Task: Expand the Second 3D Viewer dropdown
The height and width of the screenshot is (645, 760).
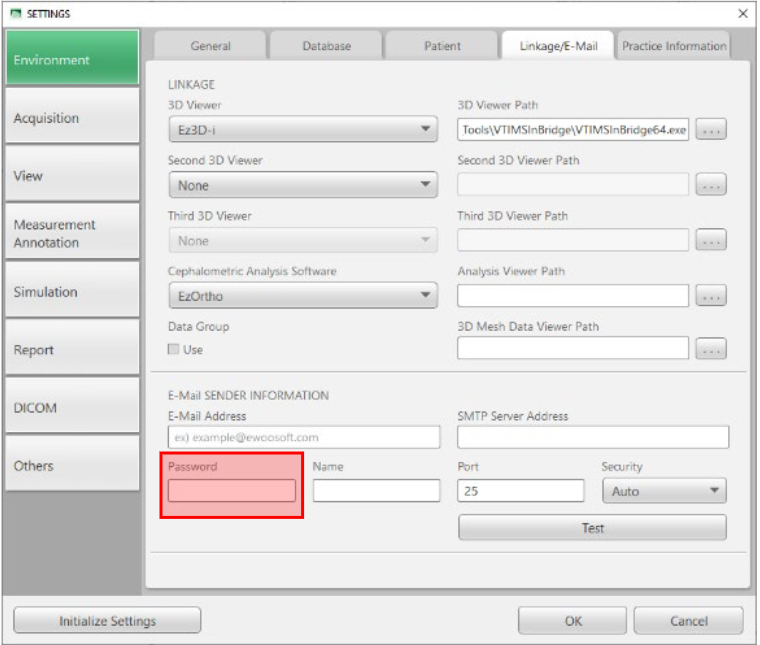Action: tap(302, 185)
